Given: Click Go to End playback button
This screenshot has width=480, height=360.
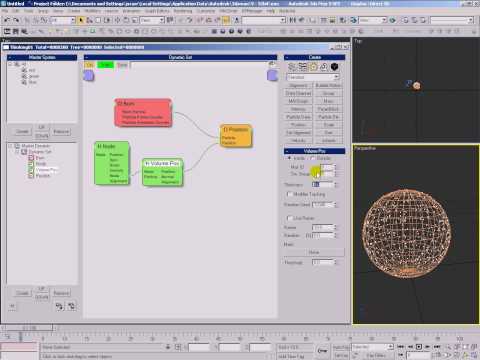Looking at the screenshot, I should tap(436, 347).
